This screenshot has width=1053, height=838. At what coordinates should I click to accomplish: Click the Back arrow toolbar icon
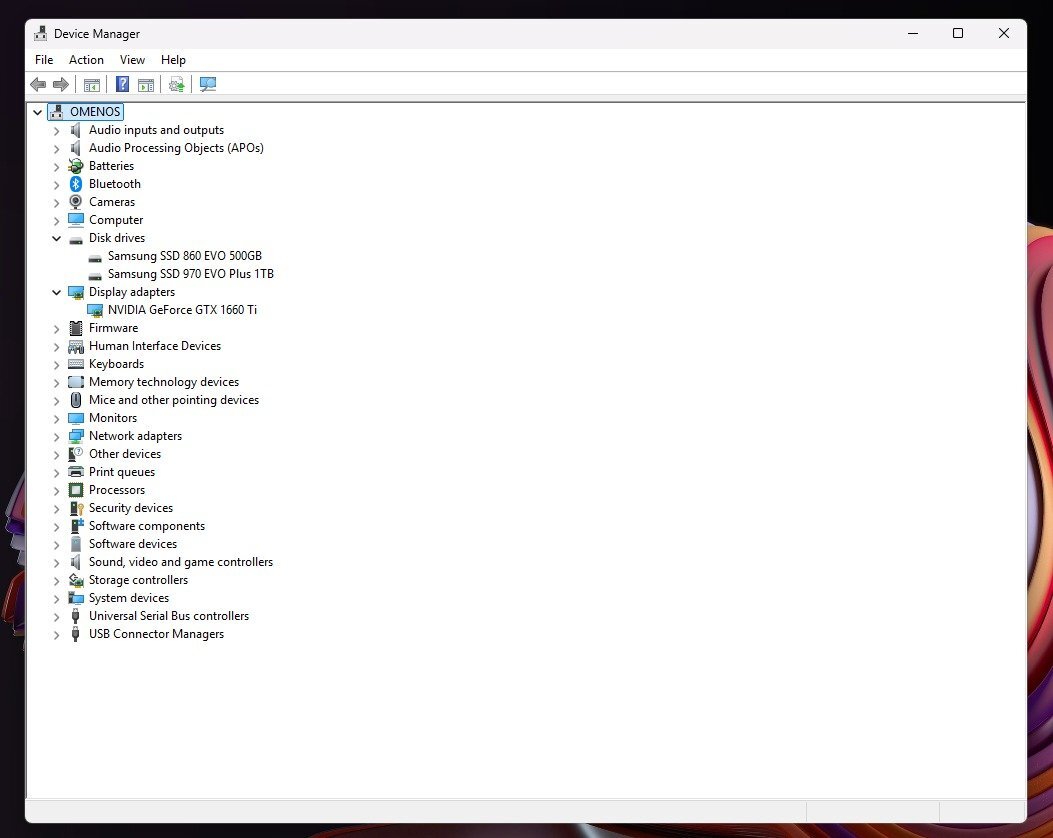point(38,85)
